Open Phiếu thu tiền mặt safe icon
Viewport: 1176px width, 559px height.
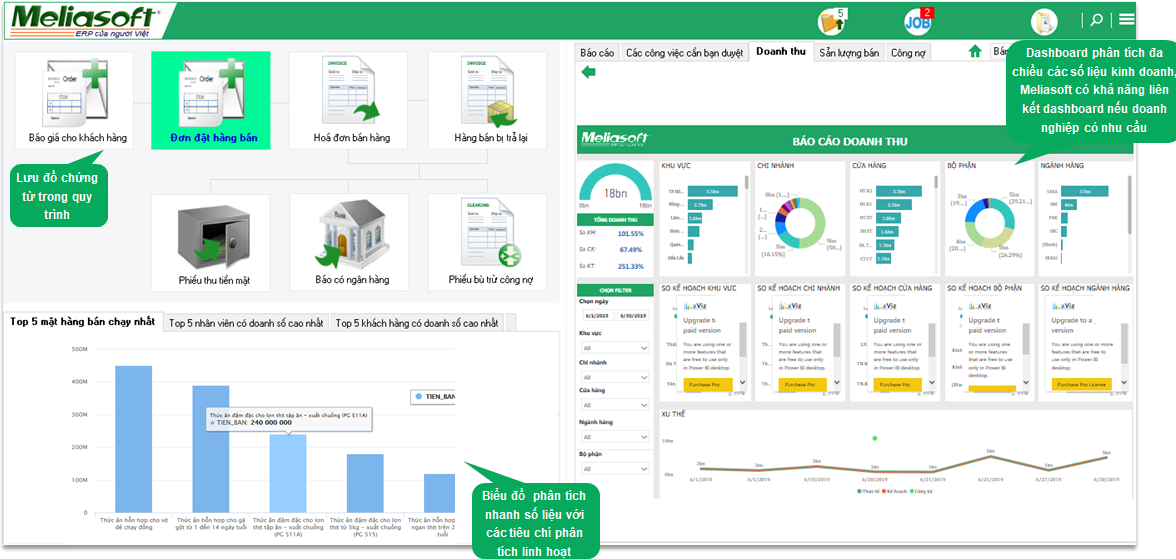pos(211,242)
